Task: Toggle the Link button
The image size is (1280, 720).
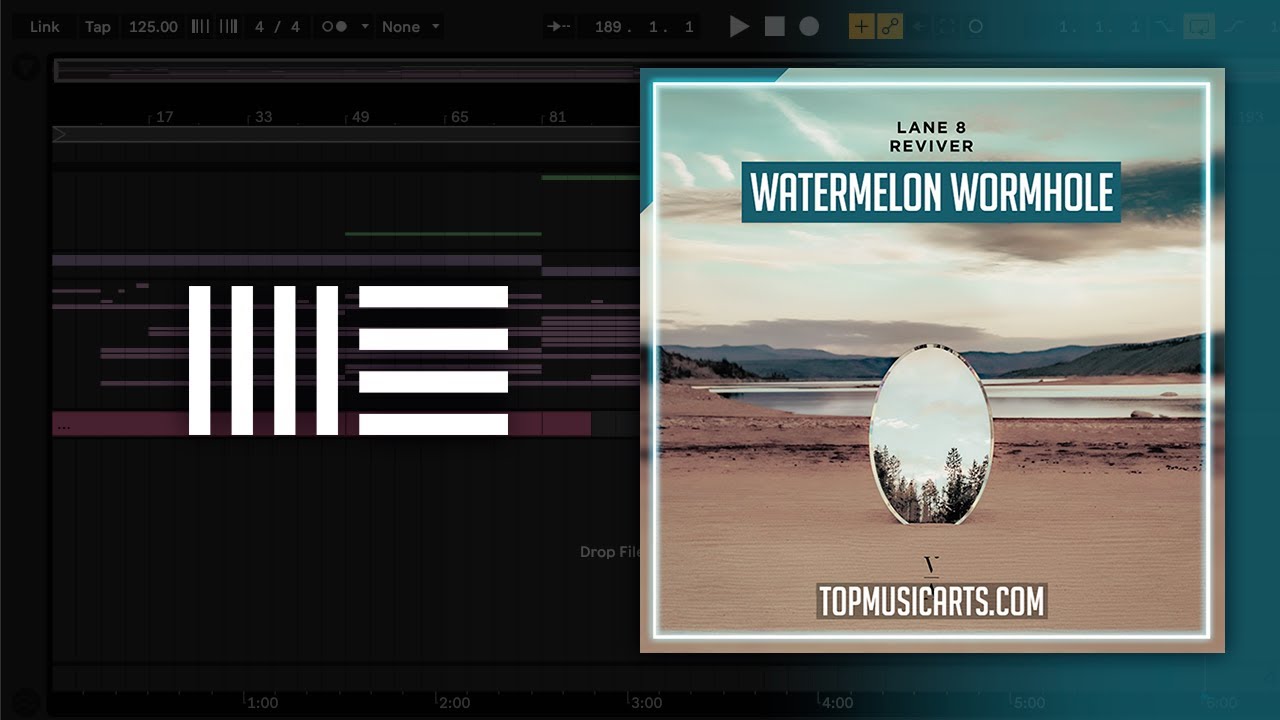Action: click(x=44, y=27)
